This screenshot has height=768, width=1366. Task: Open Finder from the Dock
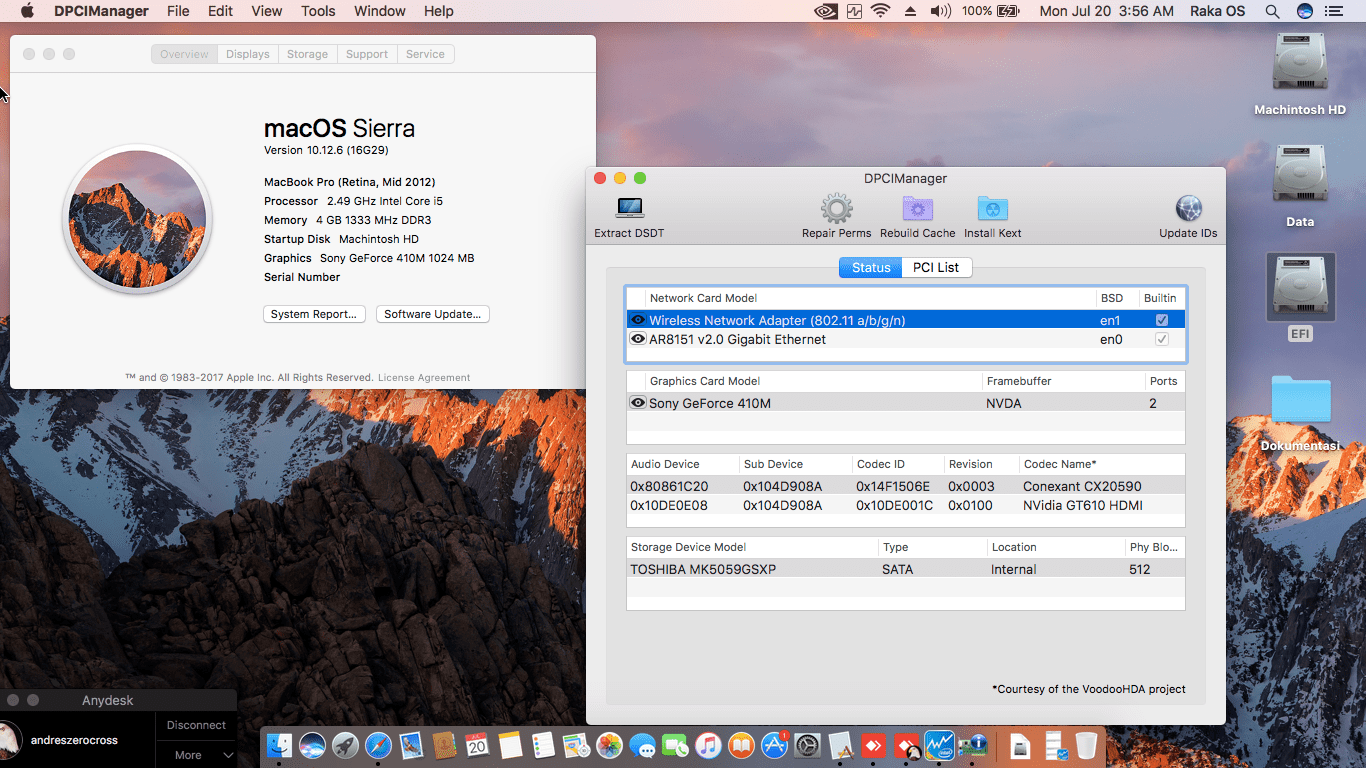pyautogui.click(x=280, y=745)
